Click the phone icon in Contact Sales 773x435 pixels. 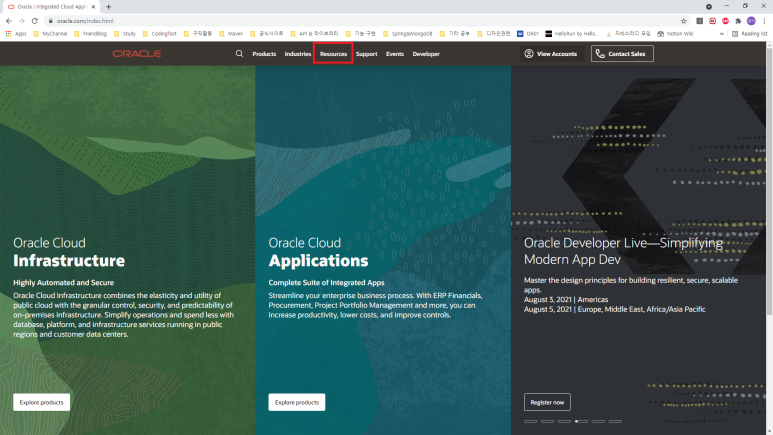(x=600, y=54)
